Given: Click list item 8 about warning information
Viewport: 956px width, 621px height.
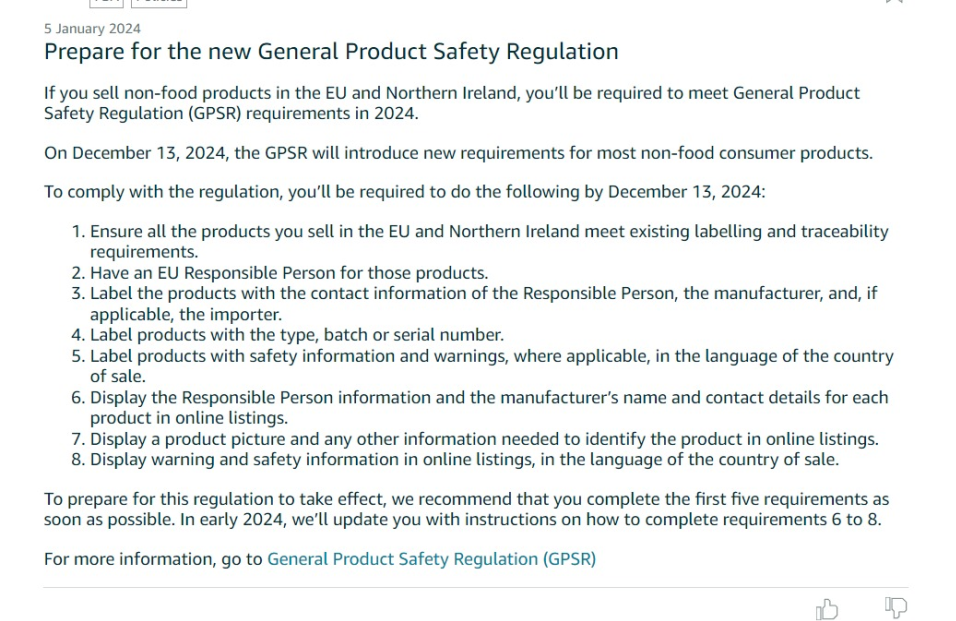Looking at the screenshot, I should click(x=455, y=459).
